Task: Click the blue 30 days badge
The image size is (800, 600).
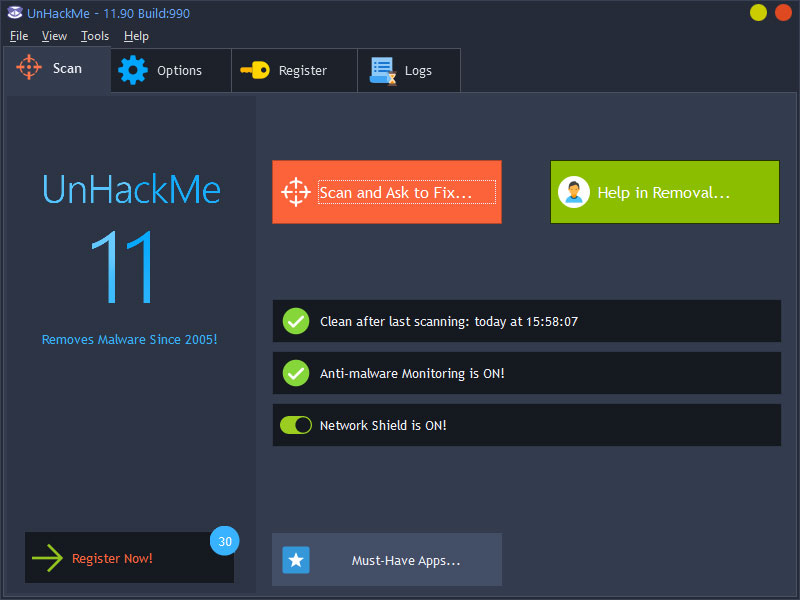Action: (x=224, y=541)
